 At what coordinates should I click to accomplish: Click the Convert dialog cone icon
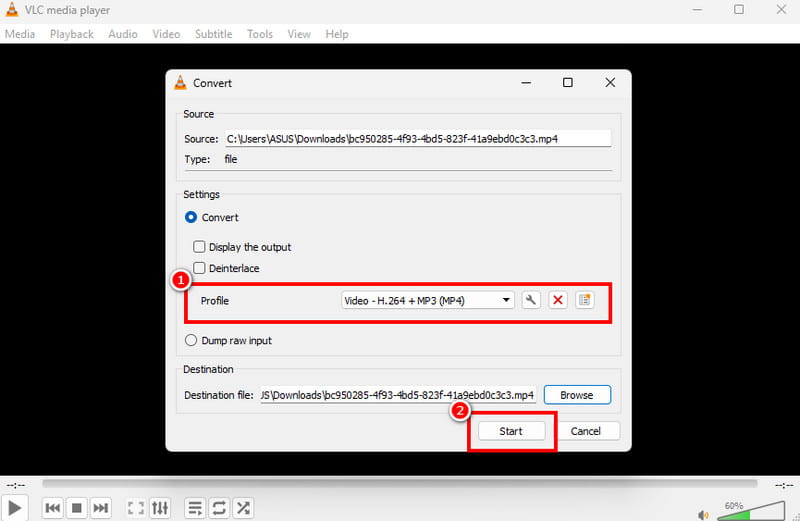click(x=180, y=82)
